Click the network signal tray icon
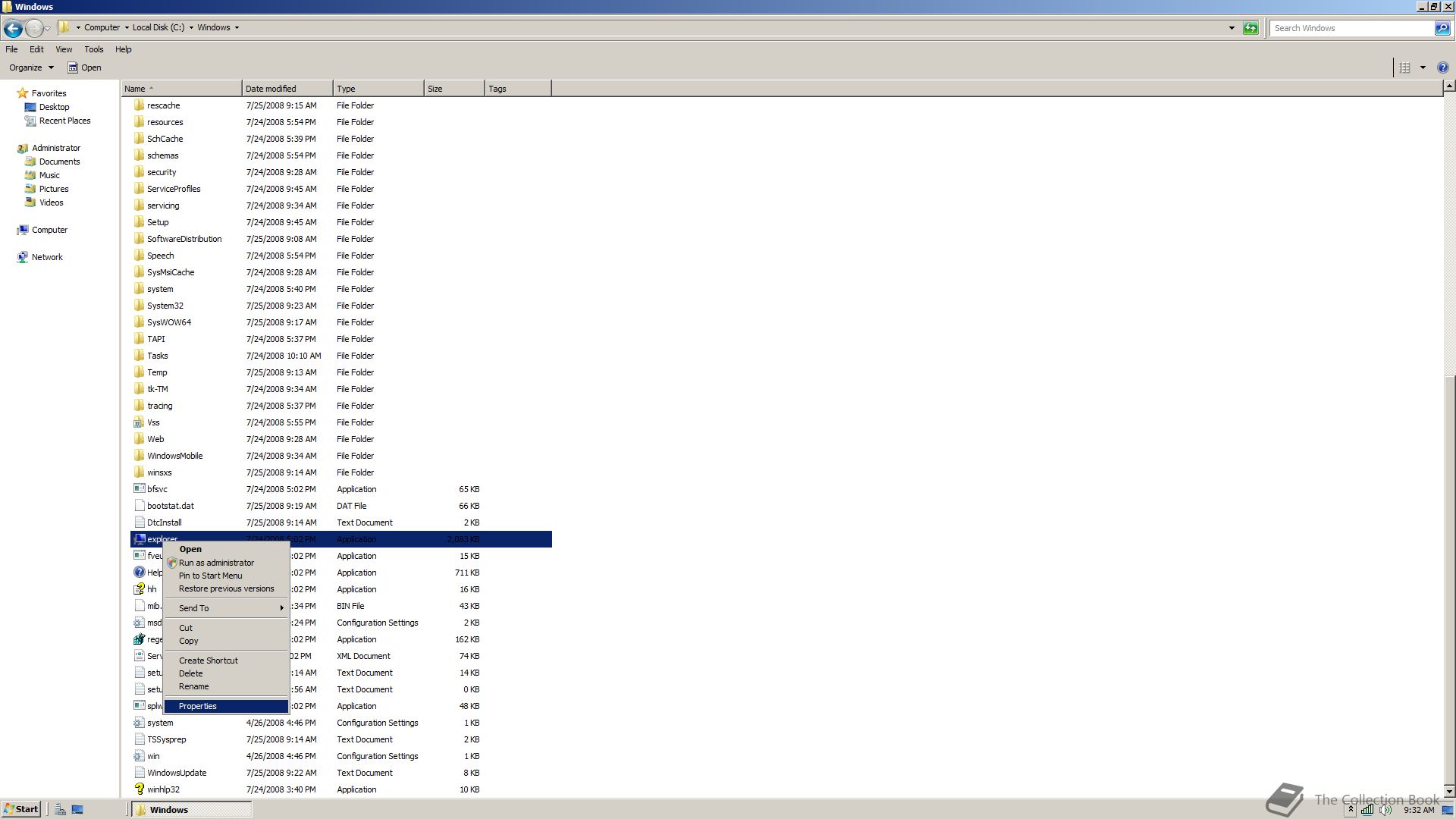The width and height of the screenshot is (1456, 819). pos(1367,810)
